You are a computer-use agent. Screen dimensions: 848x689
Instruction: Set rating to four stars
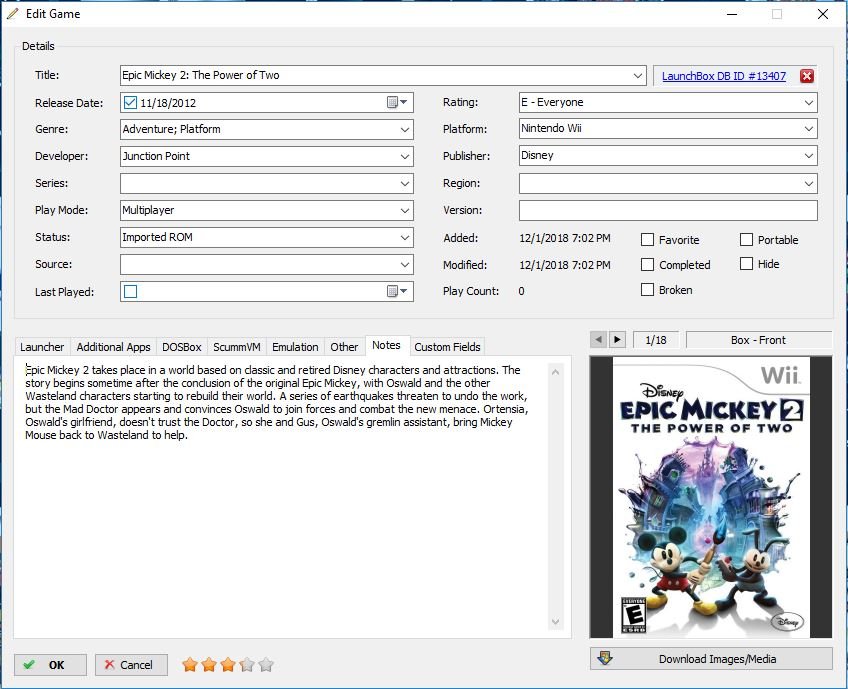point(247,665)
